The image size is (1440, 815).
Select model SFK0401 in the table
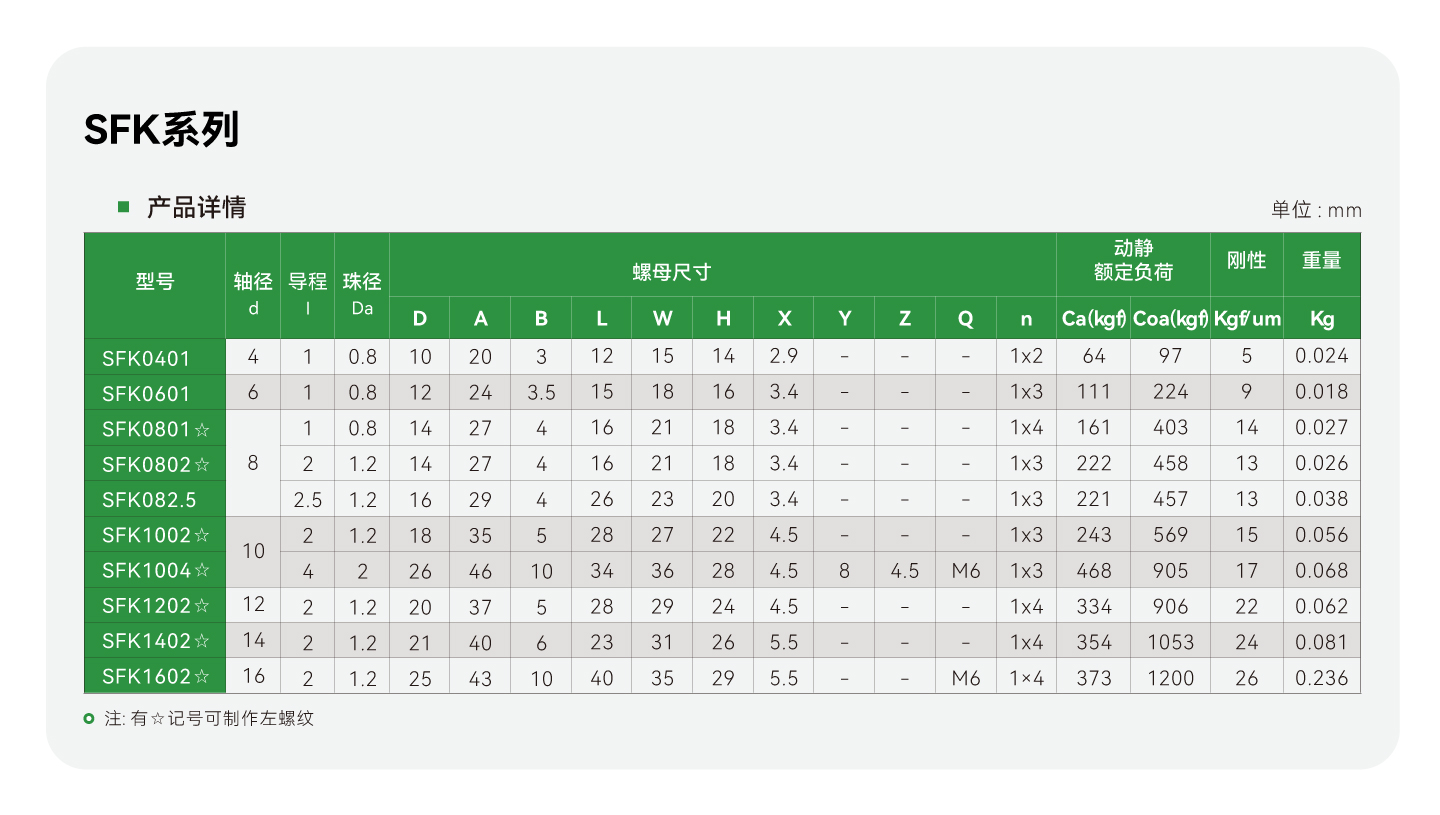(x=146, y=358)
